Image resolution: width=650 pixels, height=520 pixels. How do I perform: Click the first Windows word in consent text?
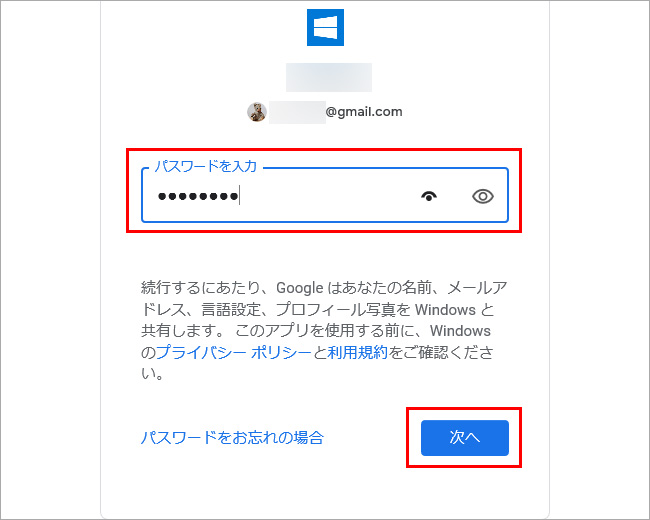point(445,309)
